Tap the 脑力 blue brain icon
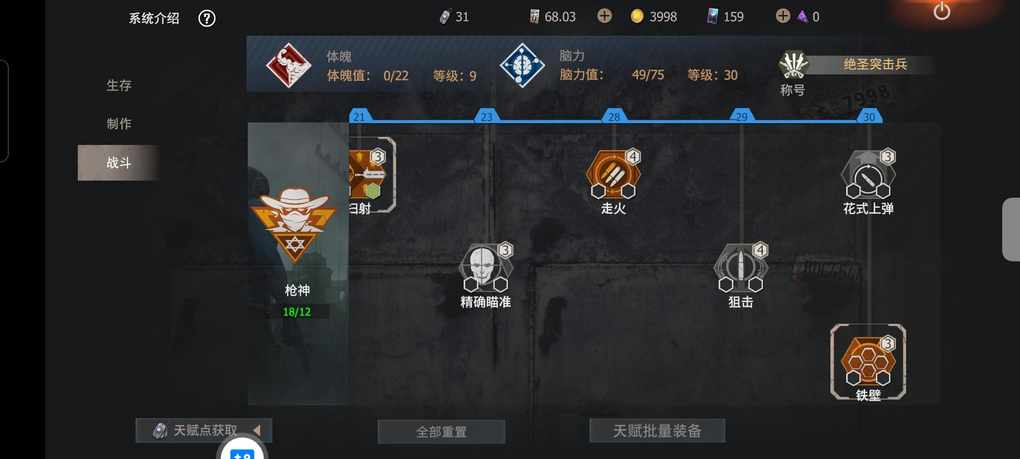The height and width of the screenshot is (459, 1020). [522, 64]
